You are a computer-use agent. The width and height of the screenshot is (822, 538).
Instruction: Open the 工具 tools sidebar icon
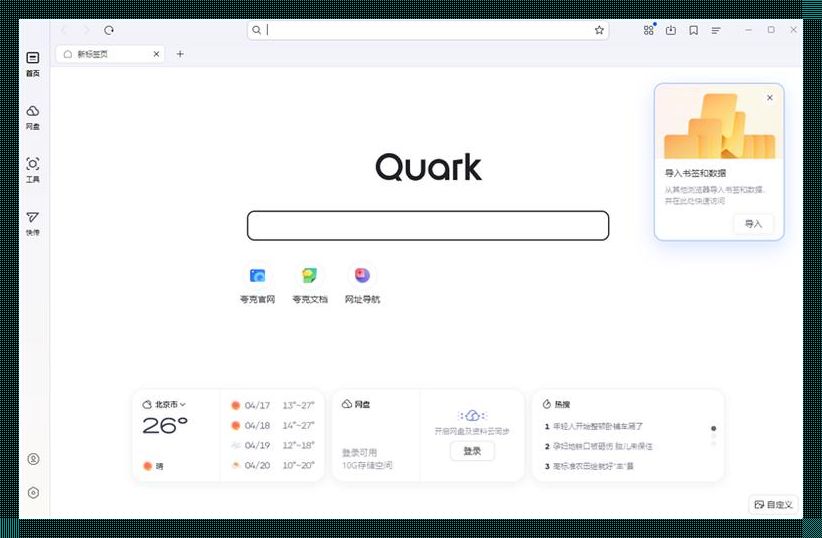coord(33,170)
